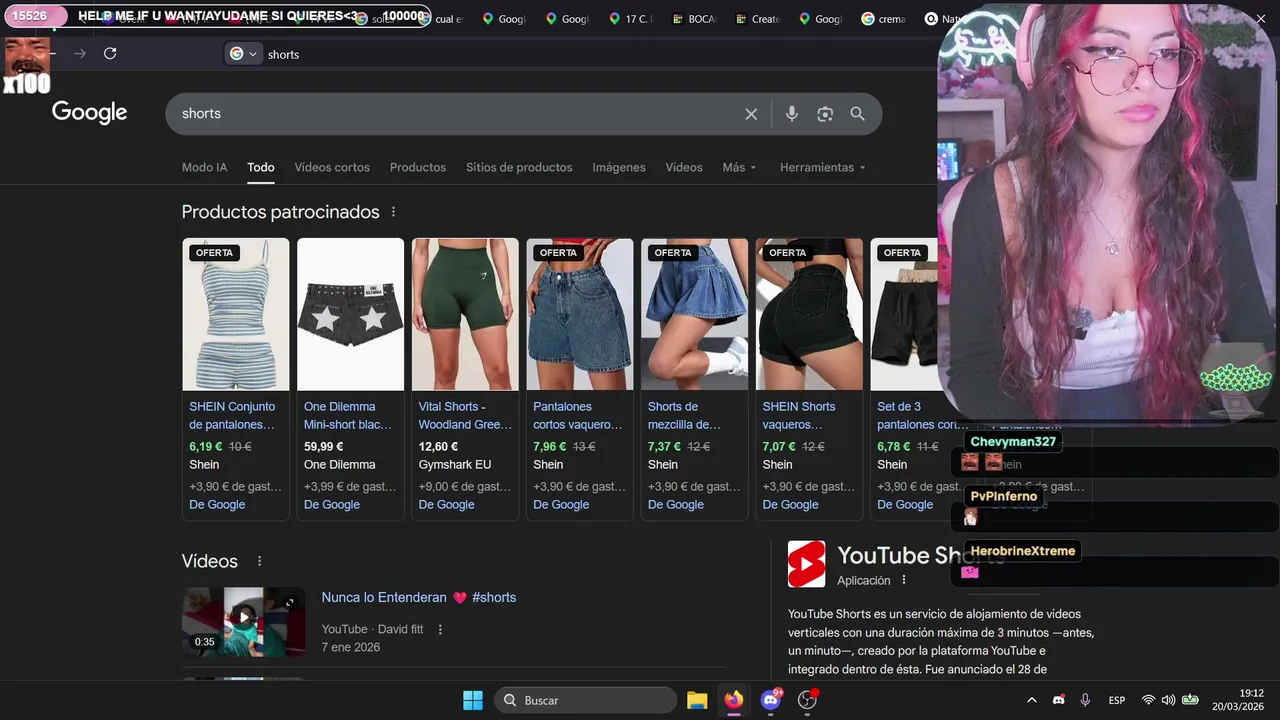Screen dimensions: 1280x720
Task: Click the black star shorts product image
Action: (x=350, y=314)
